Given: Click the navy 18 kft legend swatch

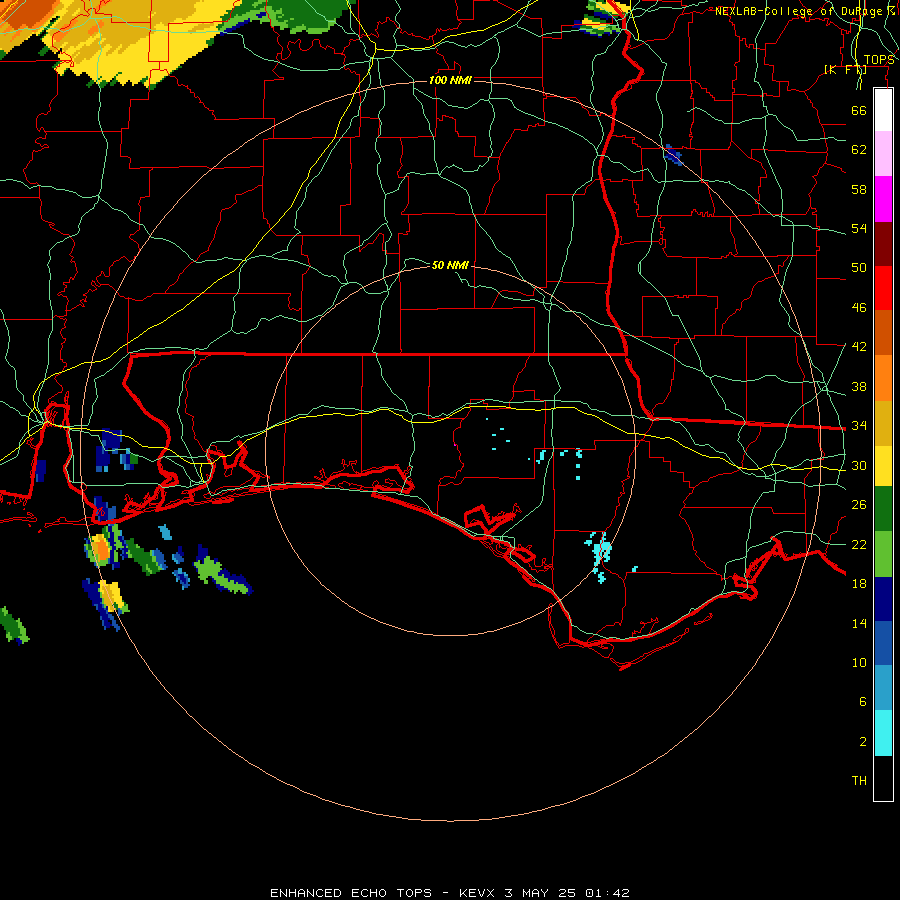Looking at the screenshot, I should (x=883, y=599).
